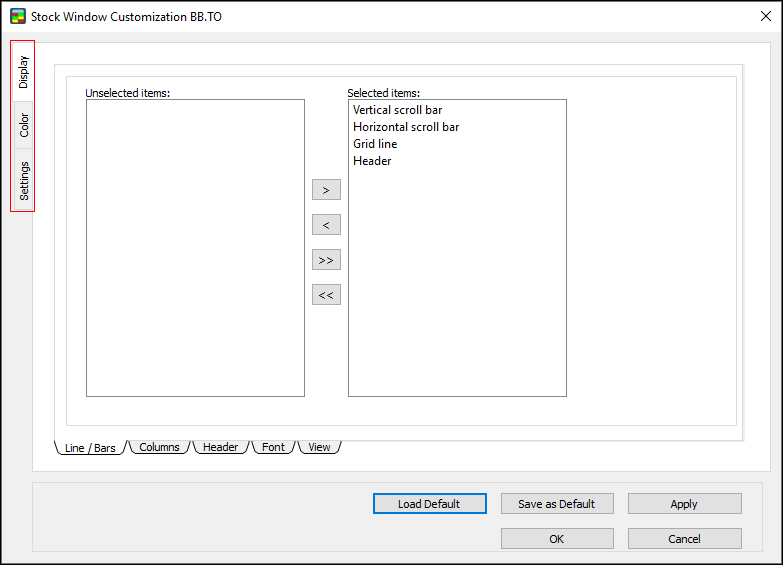Click the Save as Default button
783x565 pixels.
click(556, 504)
